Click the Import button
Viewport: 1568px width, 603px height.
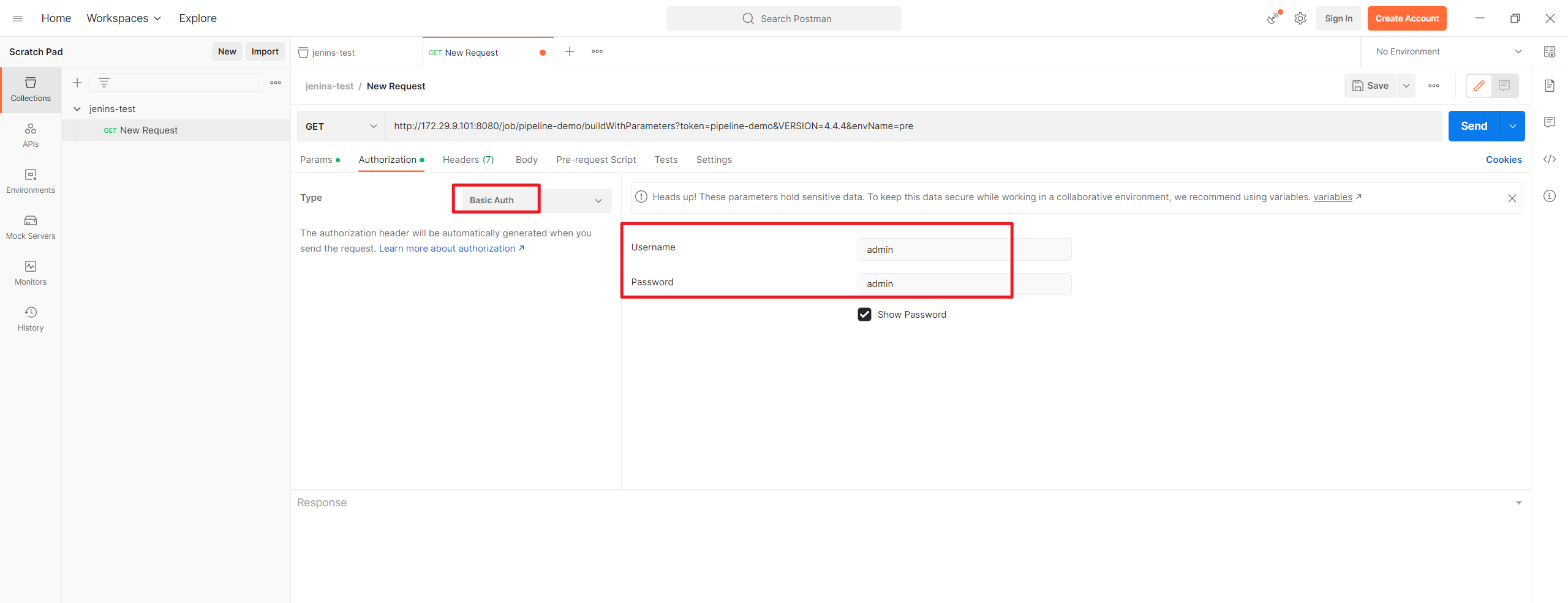tap(265, 51)
